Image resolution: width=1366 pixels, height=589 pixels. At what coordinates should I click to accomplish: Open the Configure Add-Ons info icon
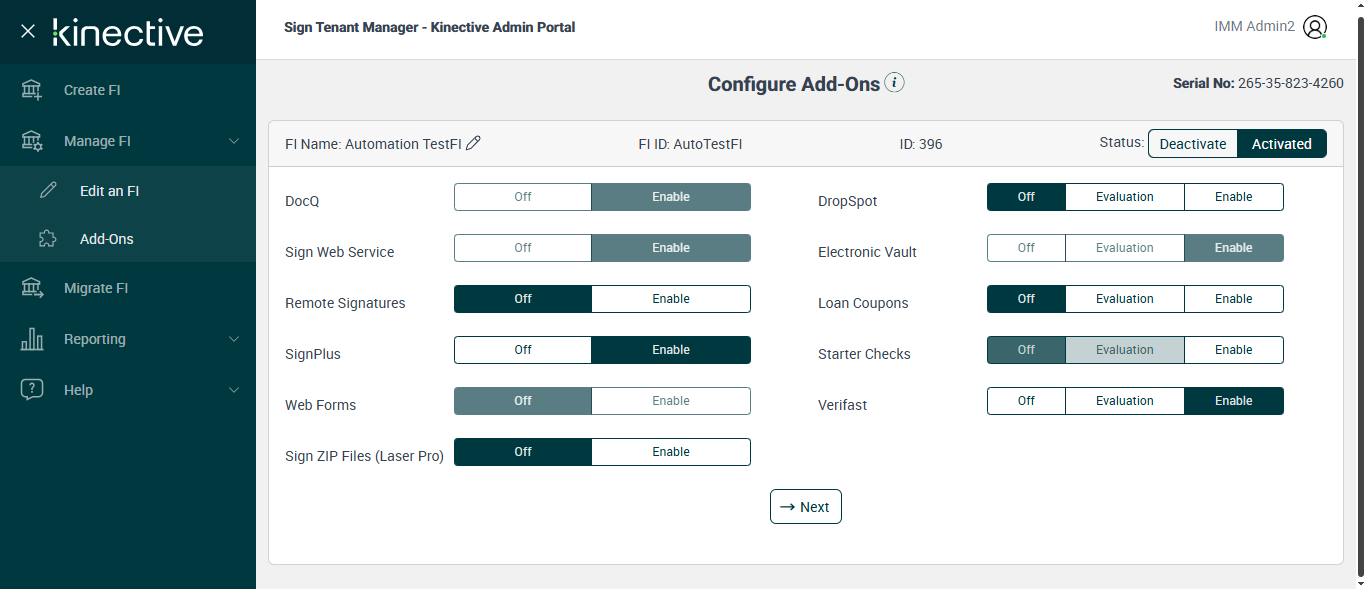tap(895, 83)
